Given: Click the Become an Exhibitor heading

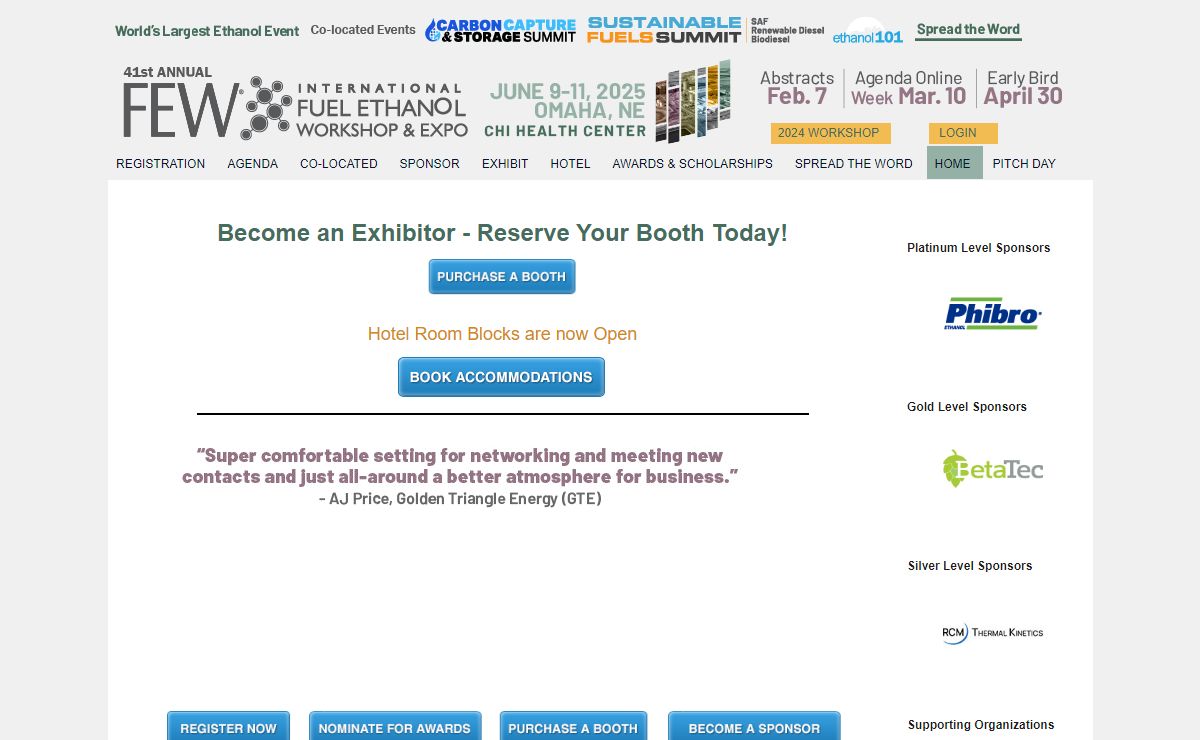Looking at the screenshot, I should 502,233.
